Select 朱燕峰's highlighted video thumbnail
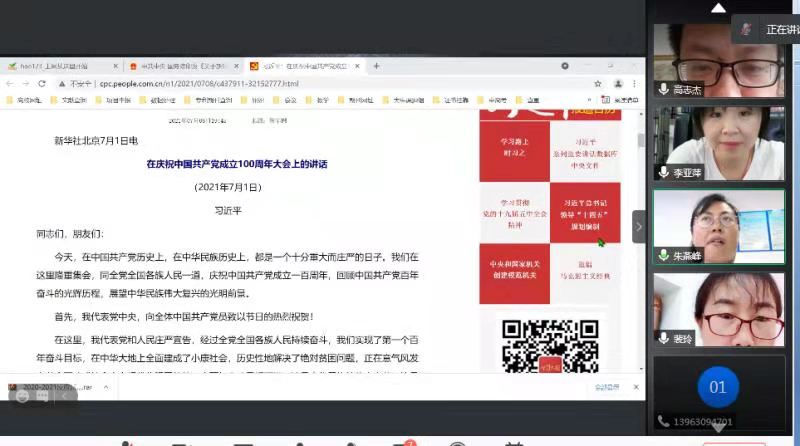This screenshot has height=446, width=800. pyautogui.click(x=719, y=227)
